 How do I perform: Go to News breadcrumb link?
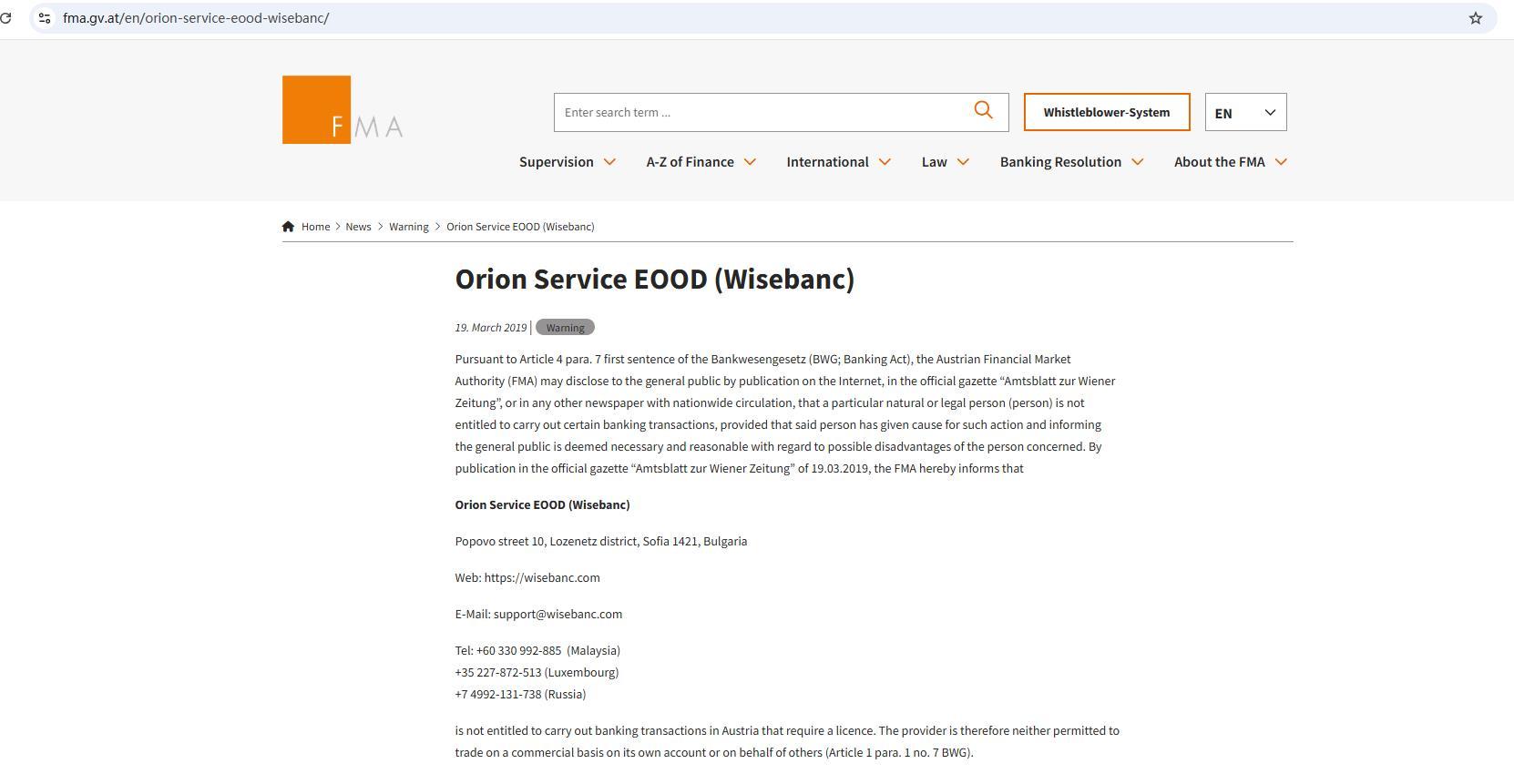[358, 227]
